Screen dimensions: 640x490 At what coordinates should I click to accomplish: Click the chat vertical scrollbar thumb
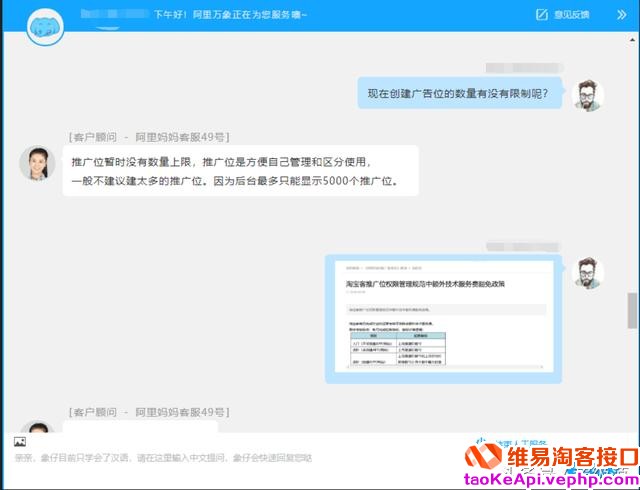point(631,310)
